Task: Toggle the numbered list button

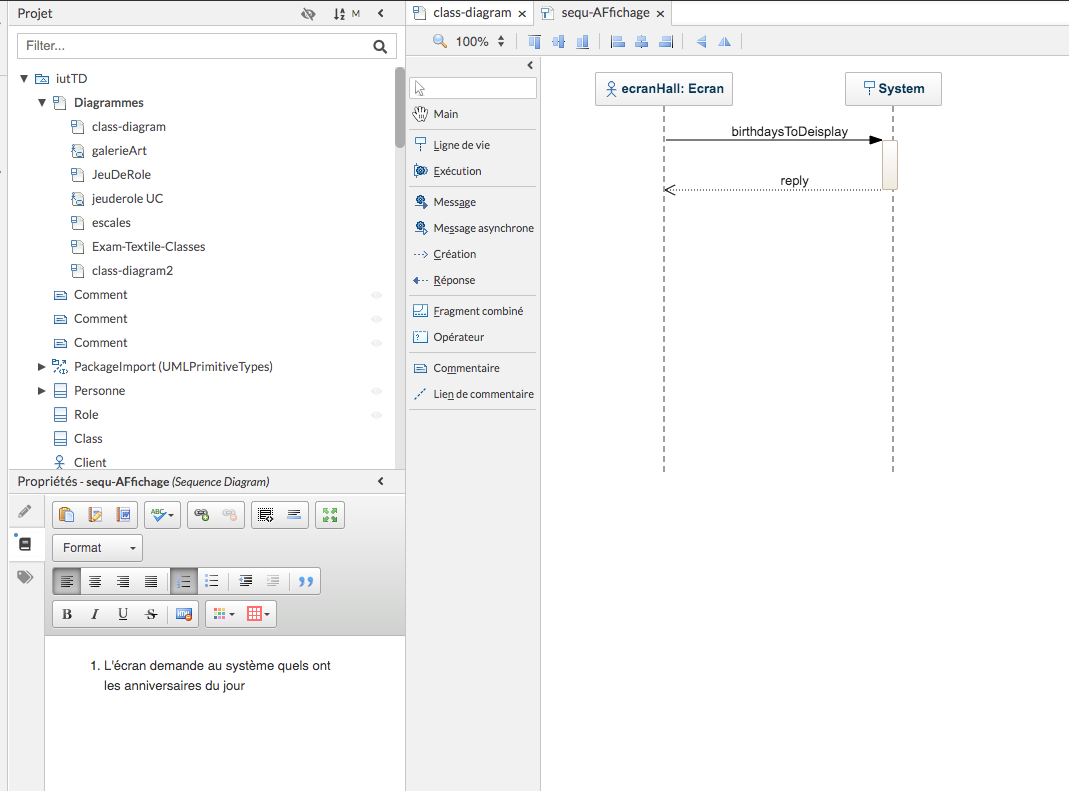Action: click(184, 581)
